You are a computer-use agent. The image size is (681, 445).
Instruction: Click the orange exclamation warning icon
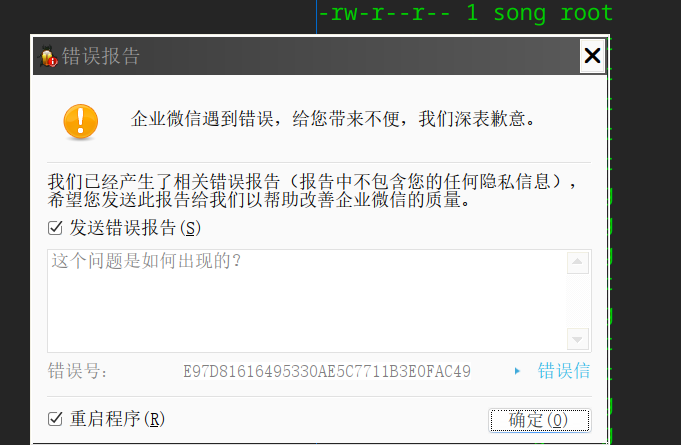pyautogui.click(x=80, y=122)
